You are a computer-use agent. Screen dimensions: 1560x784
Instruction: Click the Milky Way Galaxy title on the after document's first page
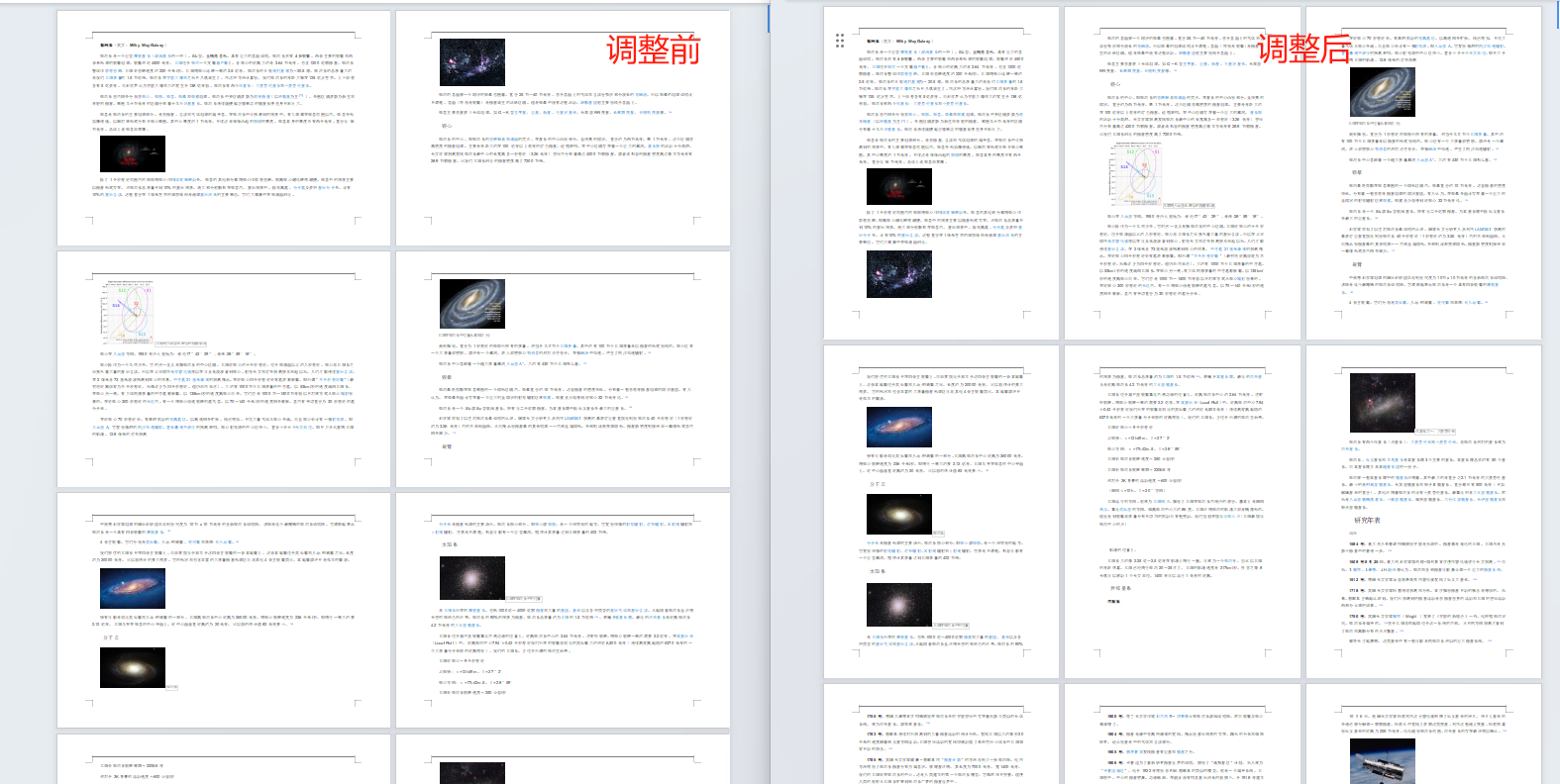pyautogui.click(x=899, y=42)
